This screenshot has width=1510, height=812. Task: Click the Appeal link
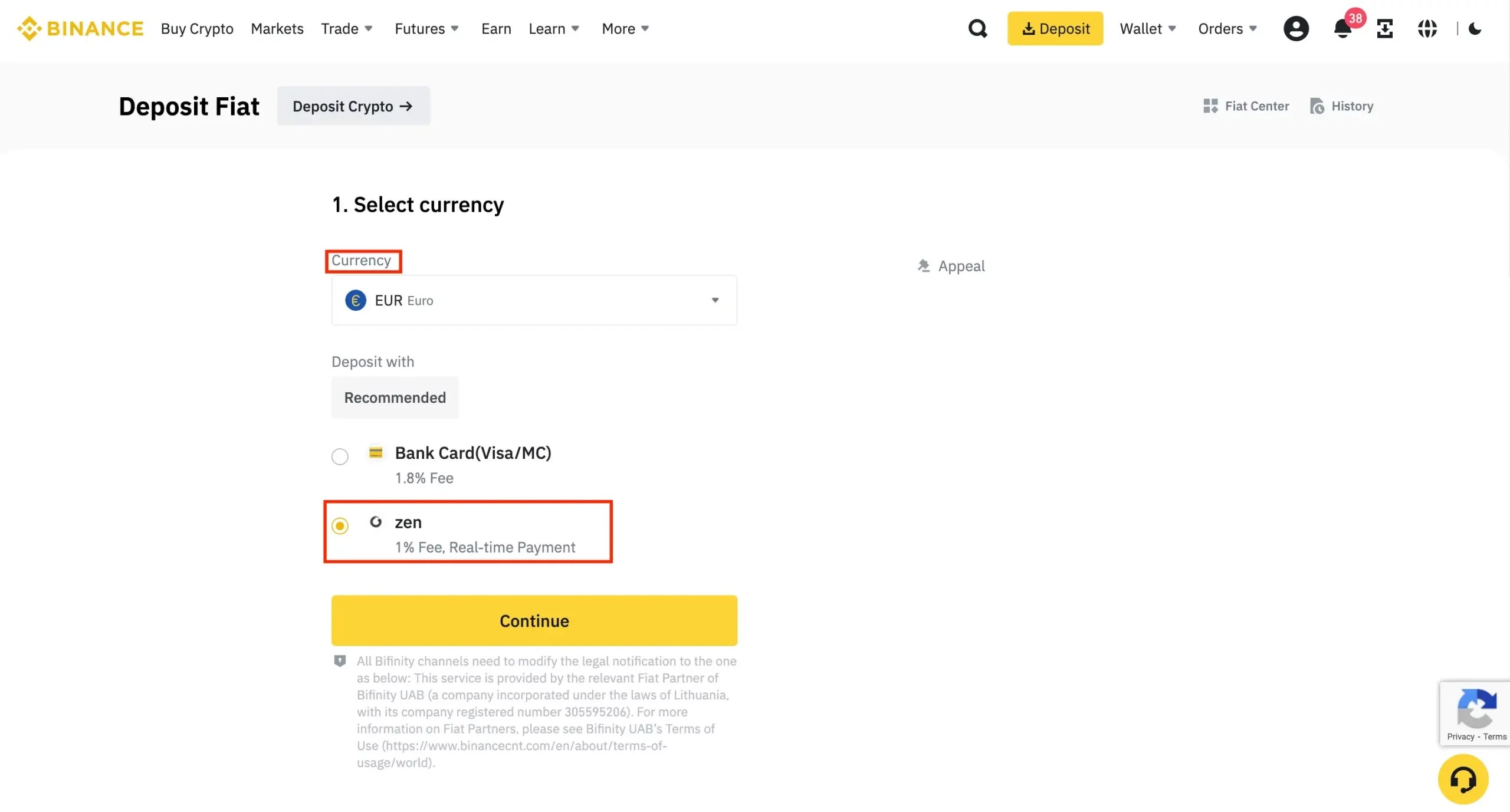(950, 266)
